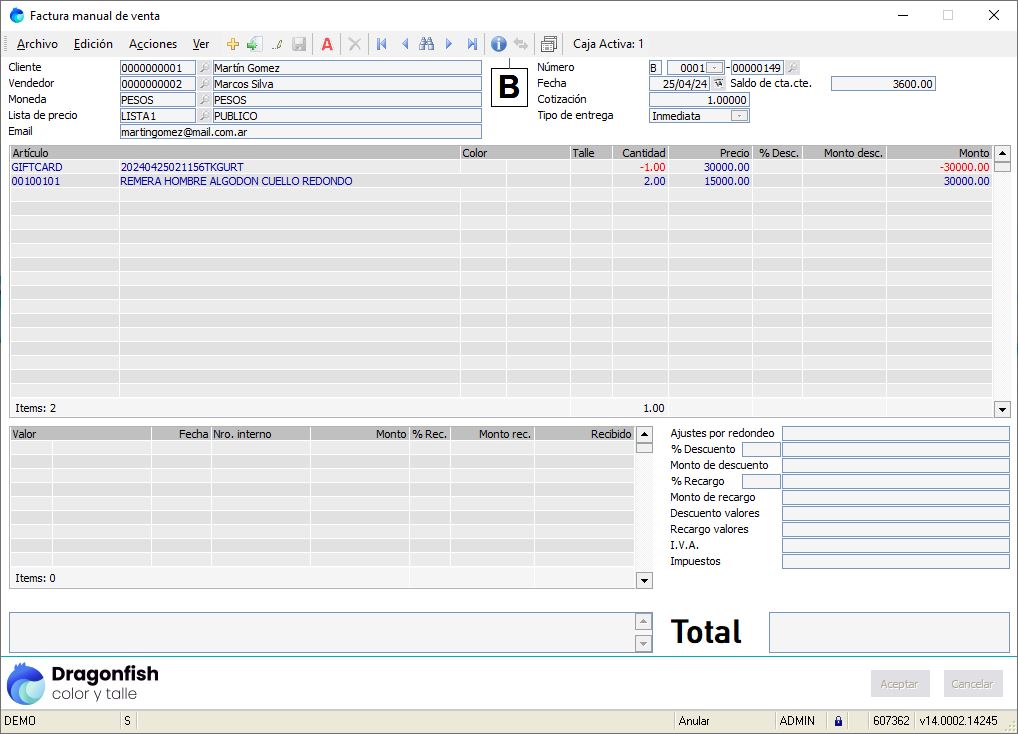Go to the previous record arrow icon
The width and height of the screenshot is (1018, 734).
tap(404, 44)
